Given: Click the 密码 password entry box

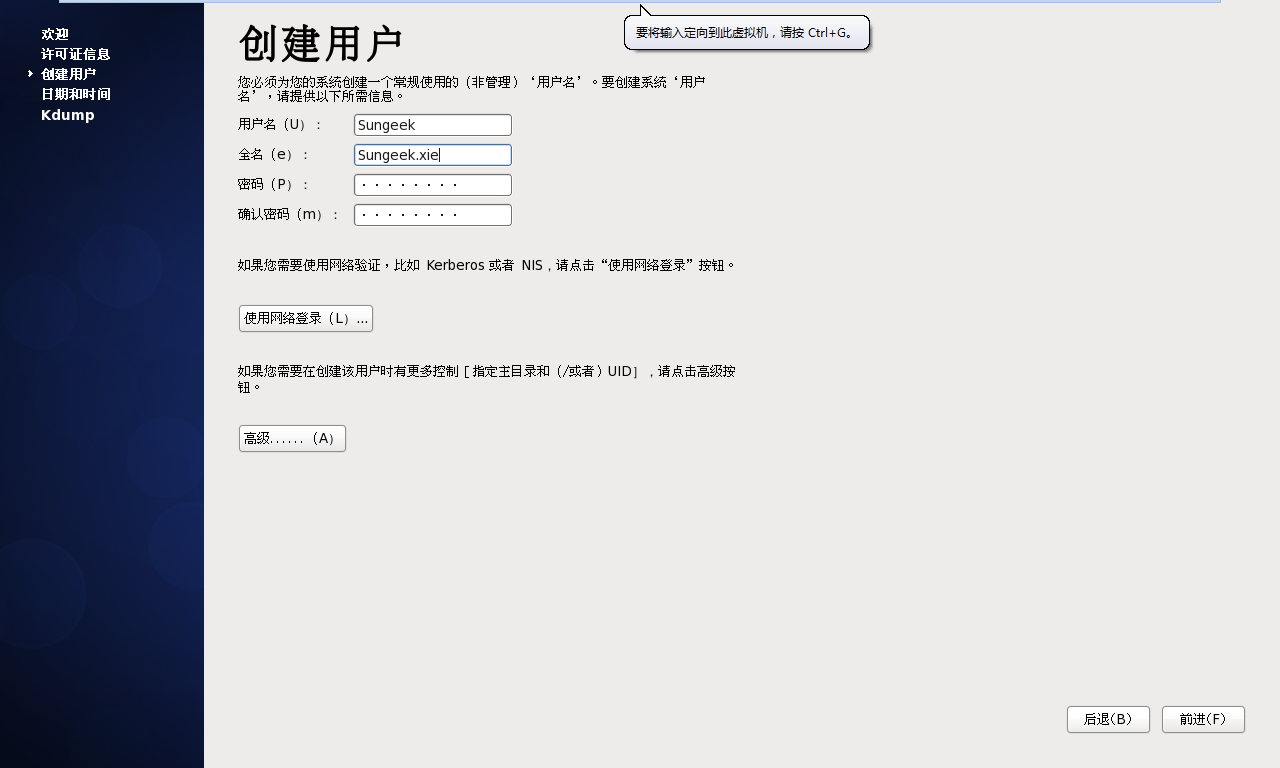Looking at the screenshot, I should tap(432, 184).
